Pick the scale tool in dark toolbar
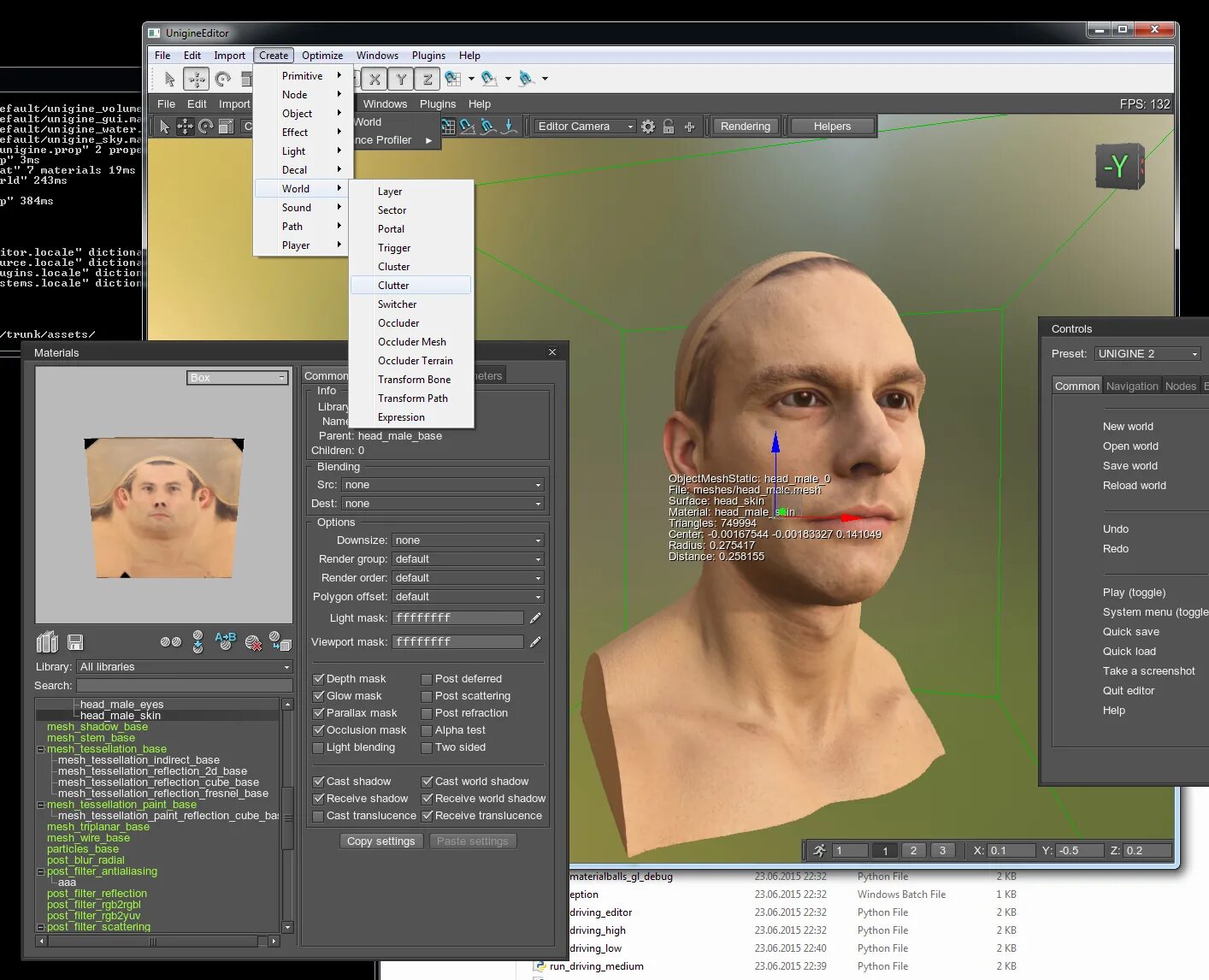Viewport: 1209px width, 980px height. (x=226, y=127)
